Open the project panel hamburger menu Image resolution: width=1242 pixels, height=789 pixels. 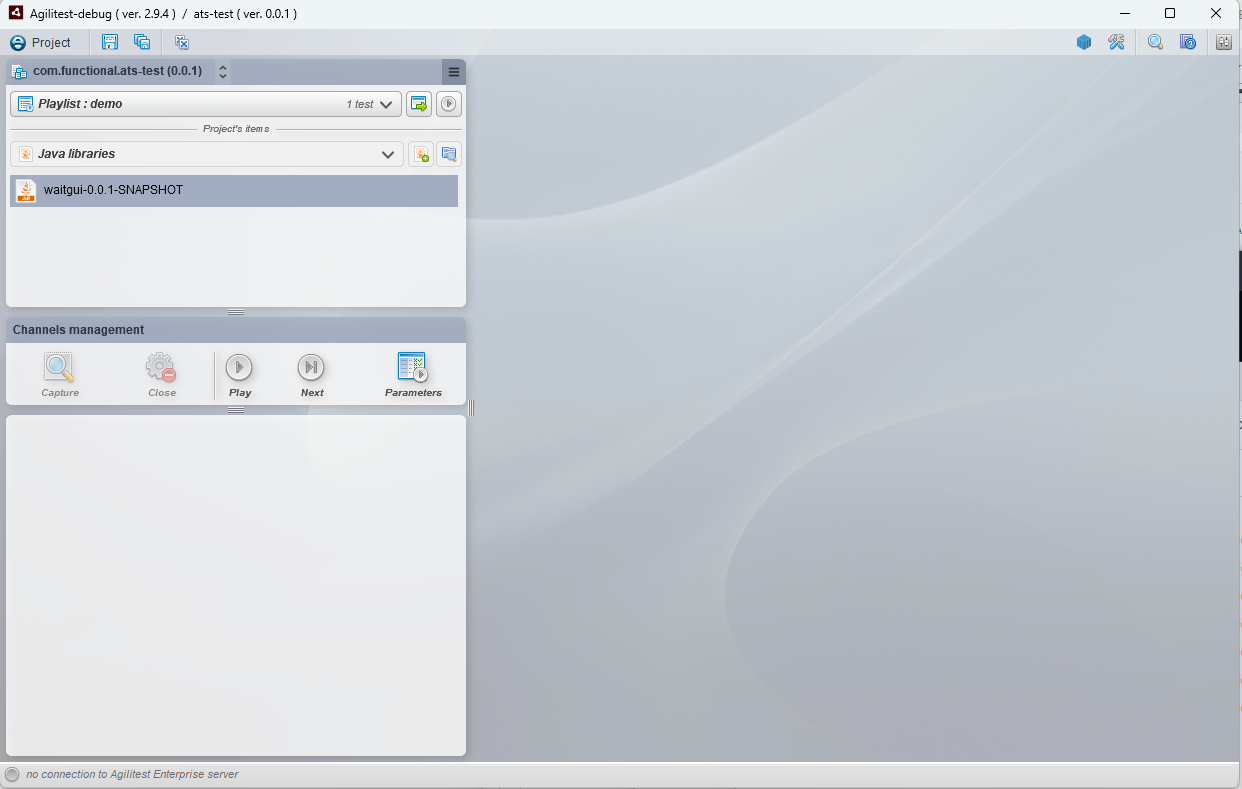click(454, 72)
